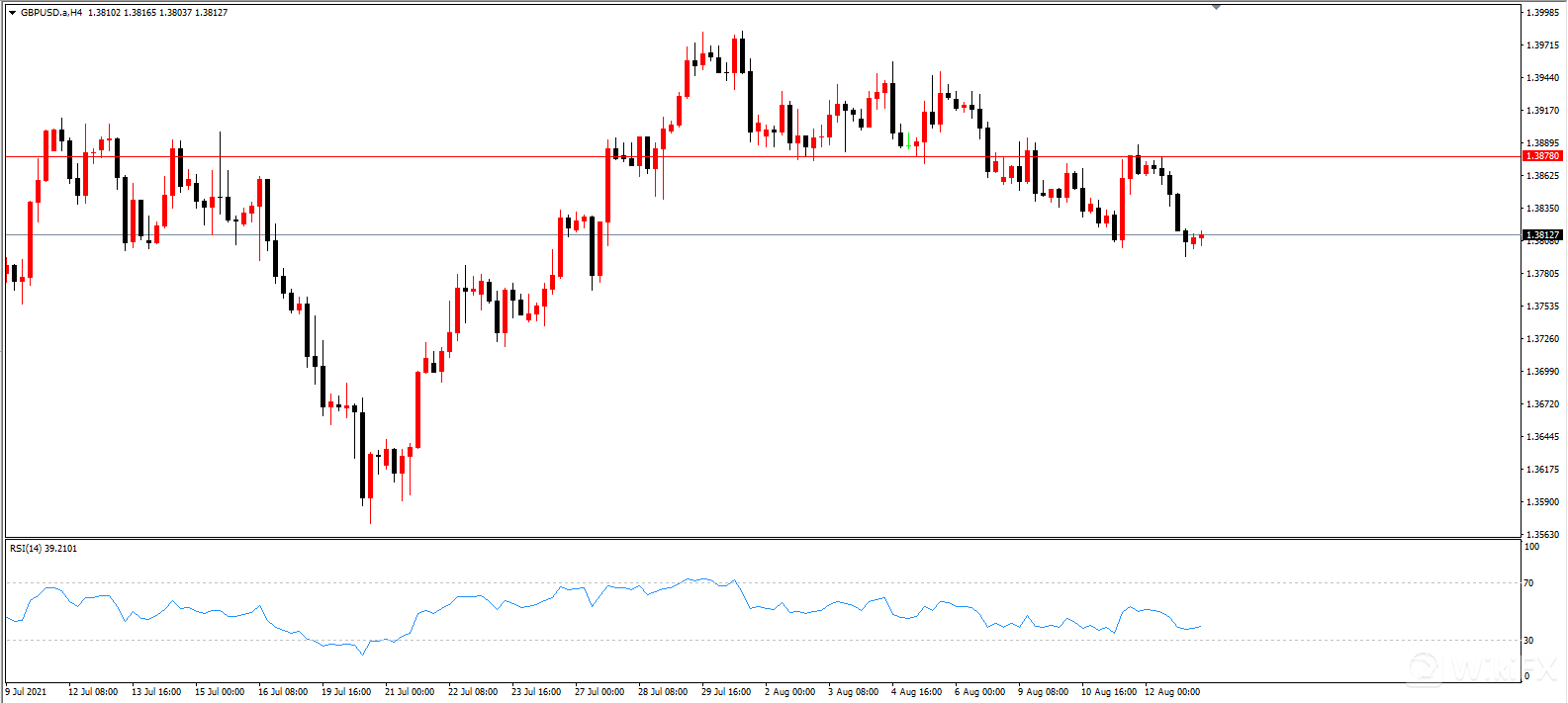This screenshot has width=1568, height=703.
Task: Click the 1.39985 price scale label
Action: [1543, 13]
